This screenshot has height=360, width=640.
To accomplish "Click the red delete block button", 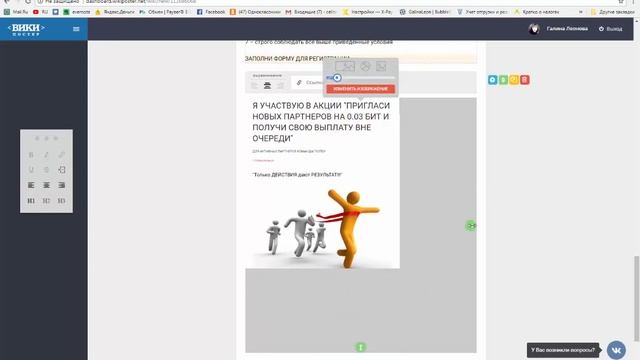I will (525, 80).
